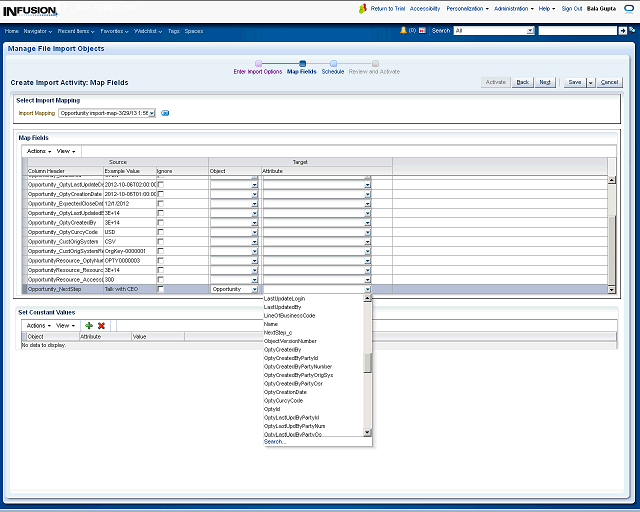Open the Personalization menu
Screen dimensions: 640x512
(x=467, y=9)
